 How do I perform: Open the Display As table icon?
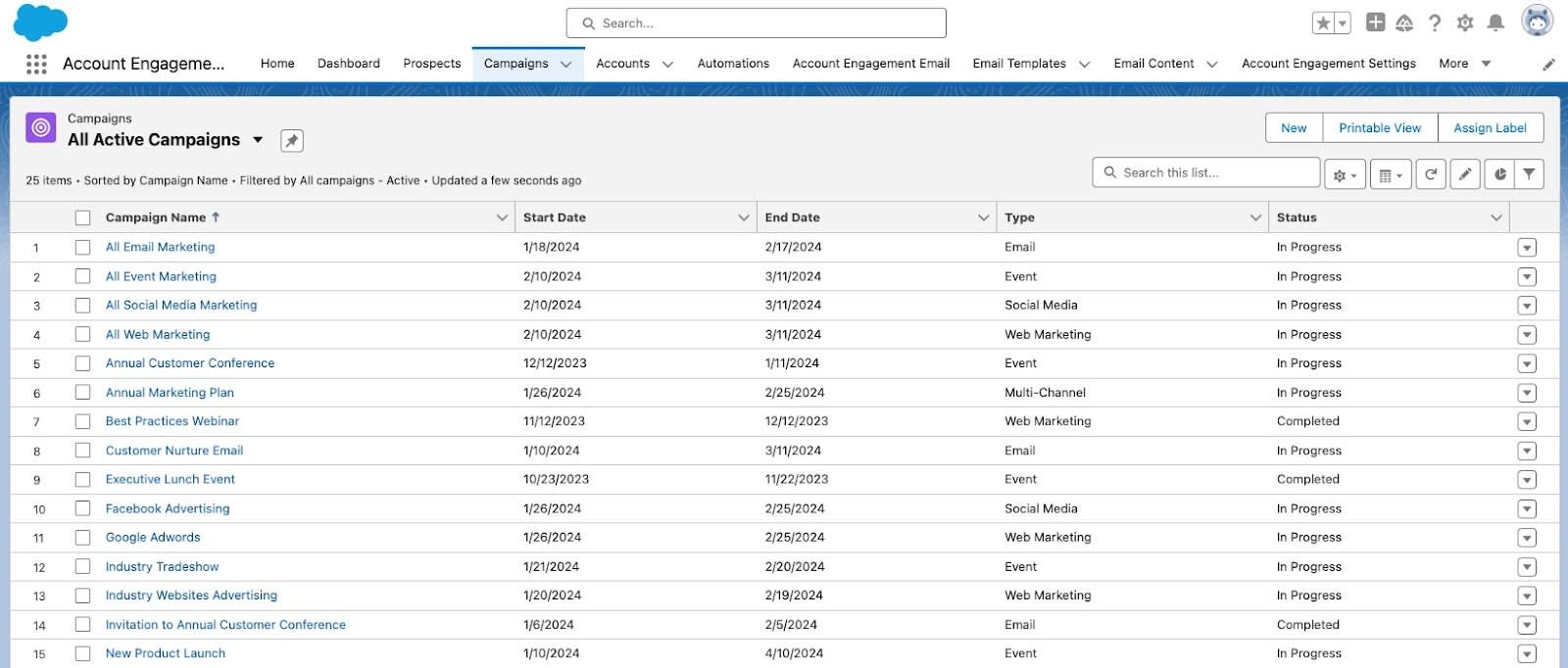1391,174
